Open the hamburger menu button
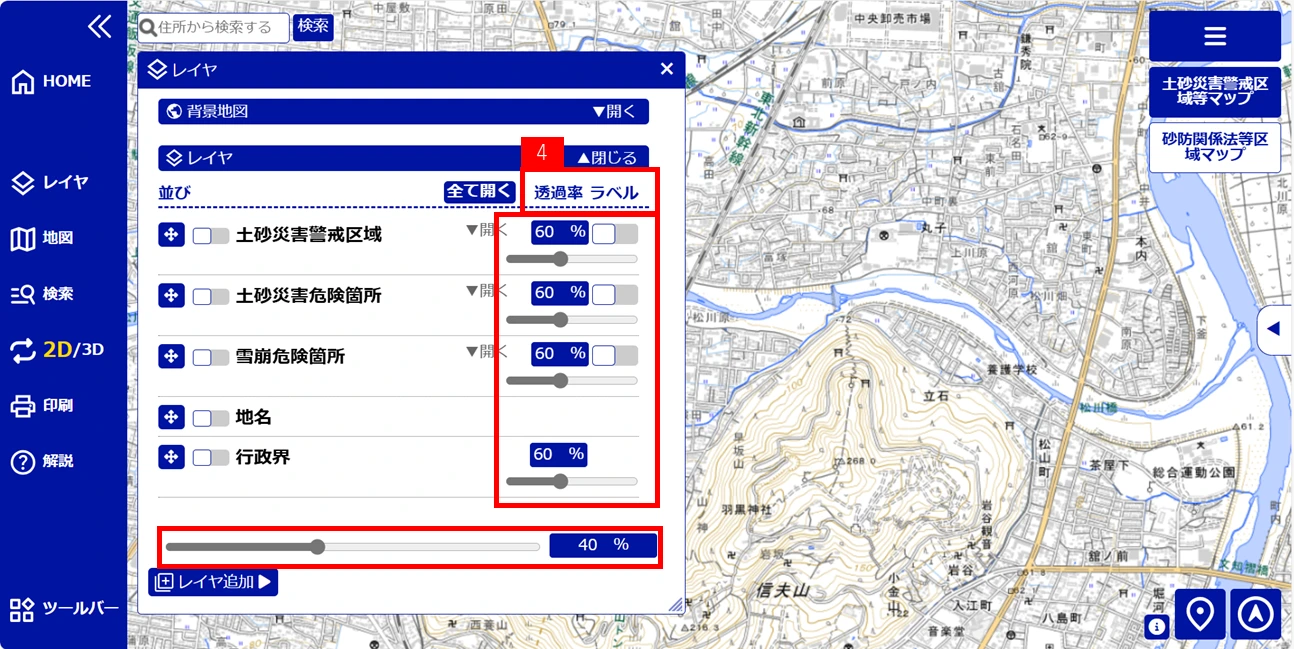The image size is (1294, 649). click(1215, 36)
